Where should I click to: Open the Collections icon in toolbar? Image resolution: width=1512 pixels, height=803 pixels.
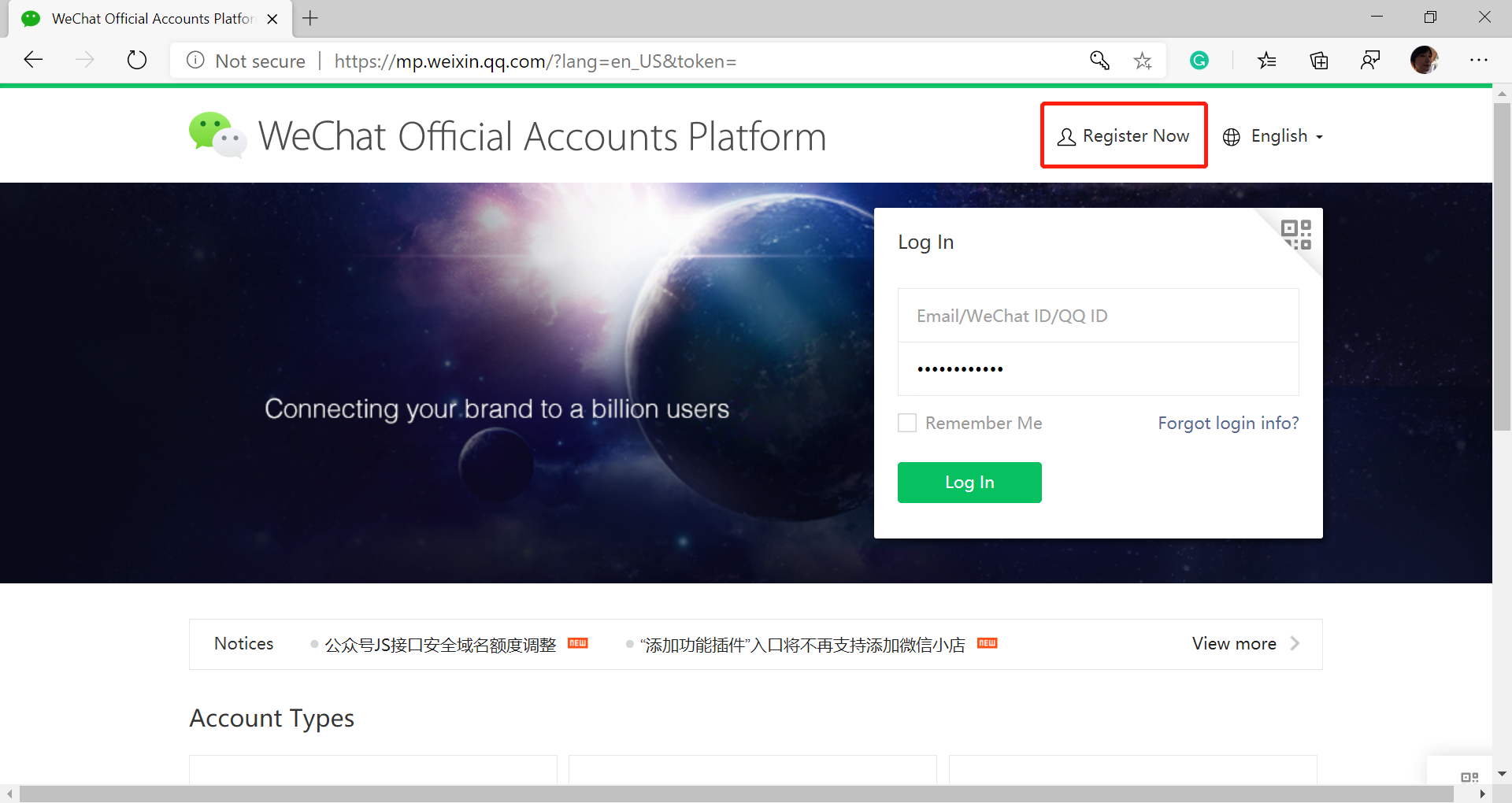point(1318,61)
